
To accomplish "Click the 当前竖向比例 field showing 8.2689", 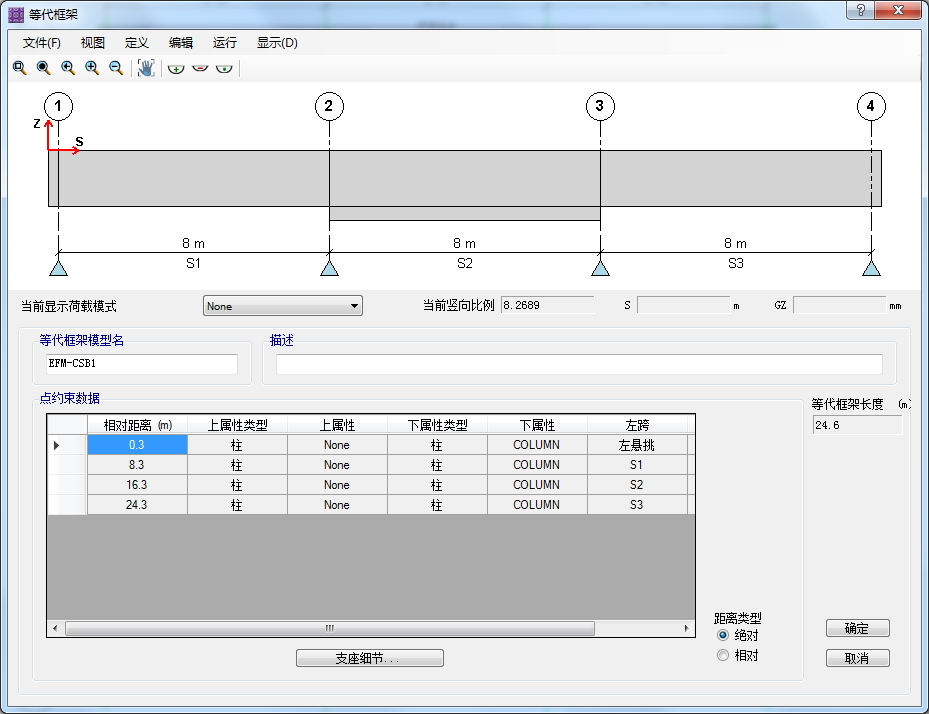I will (x=547, y=305).
